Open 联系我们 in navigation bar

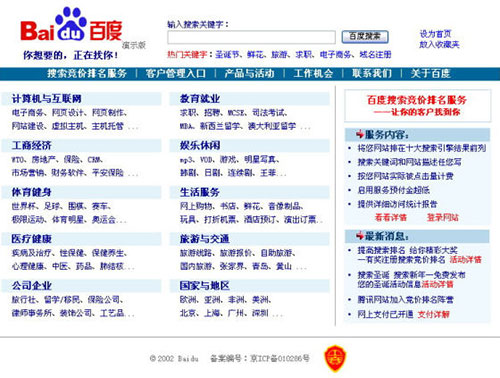pos(372,74)
